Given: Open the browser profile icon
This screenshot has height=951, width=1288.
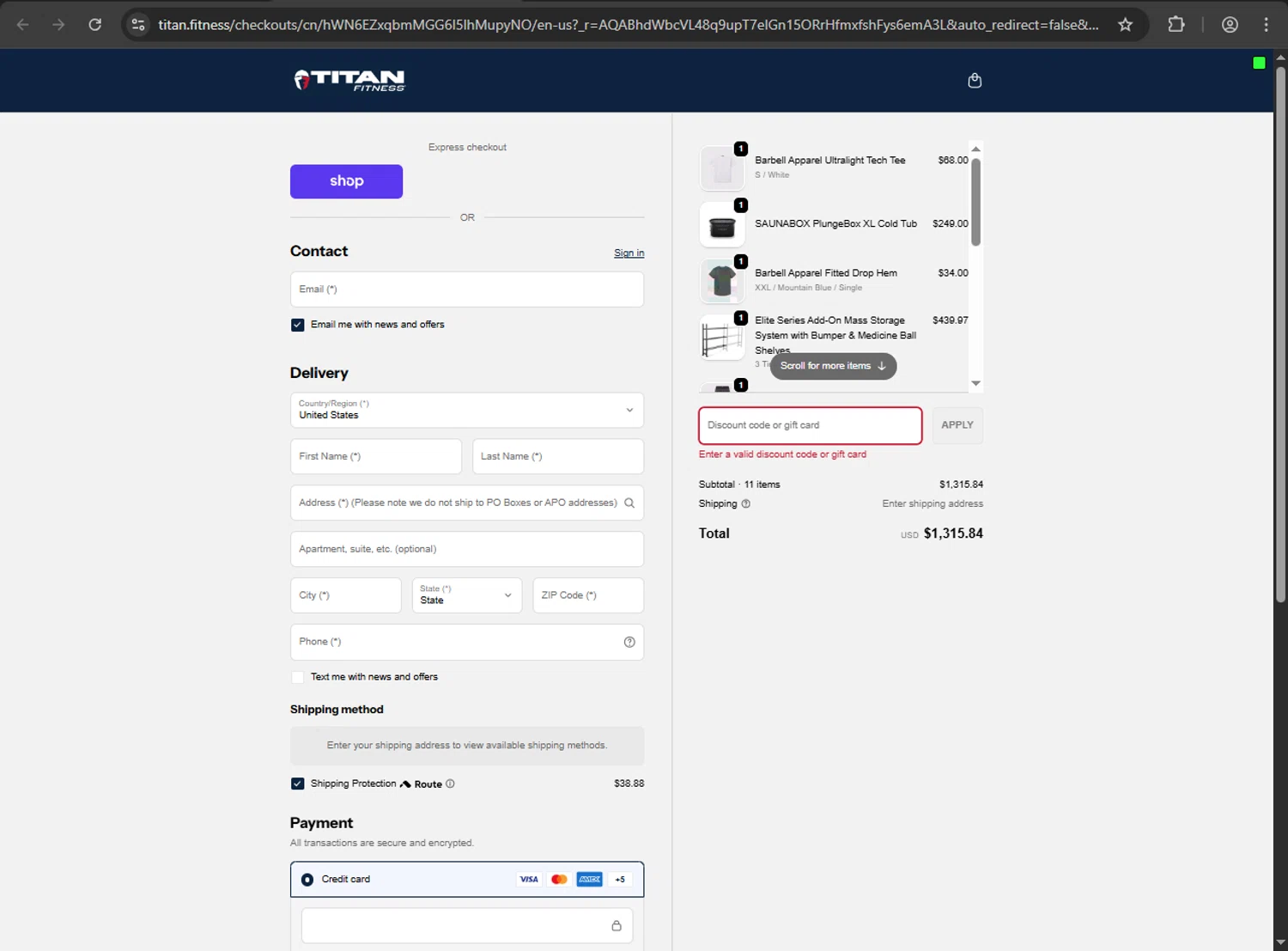Looking at the screenshot, I should [1230, 25].
